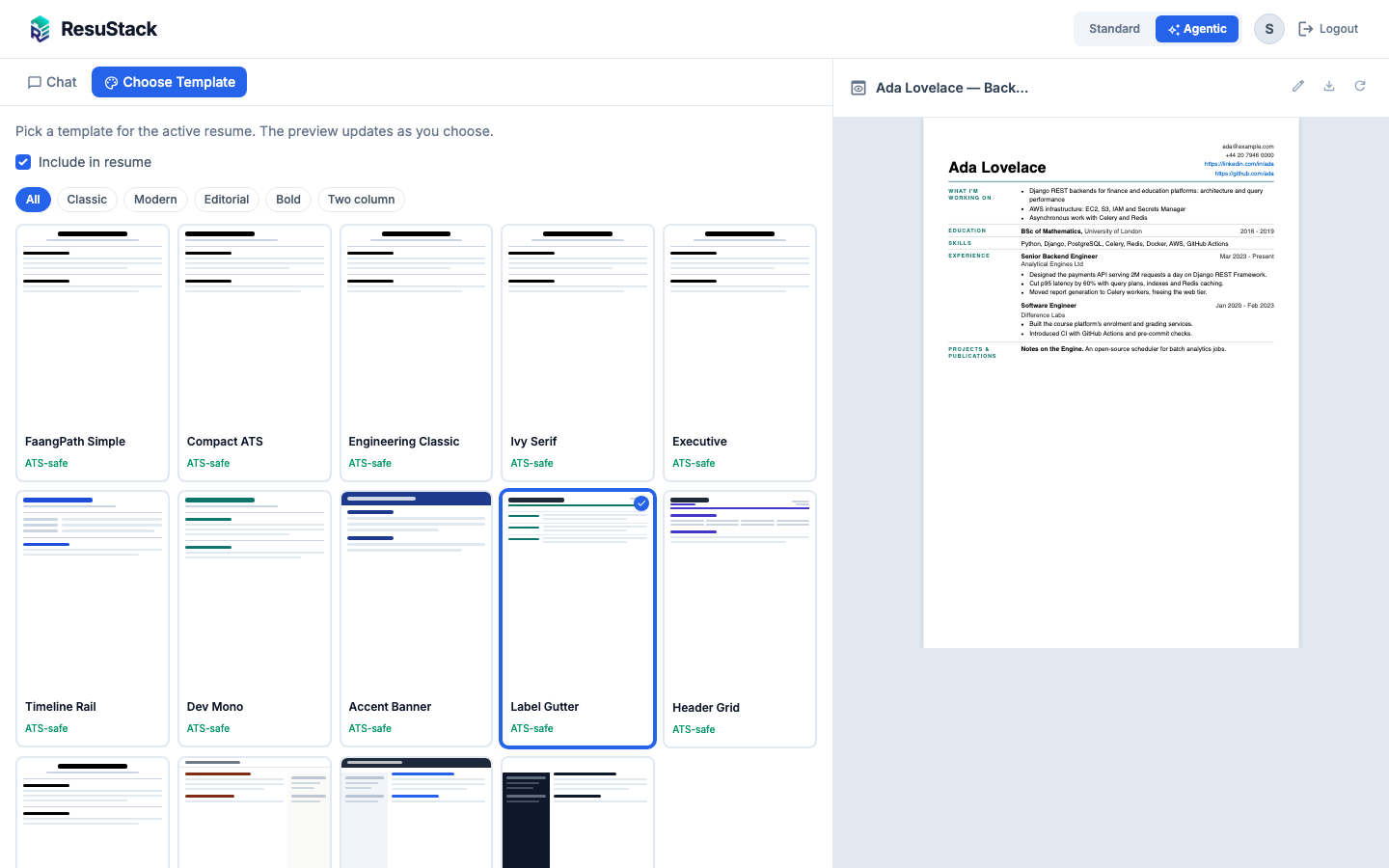
Task: Show Two column templates
Action: pyautogui.click(x=361, y=200)
